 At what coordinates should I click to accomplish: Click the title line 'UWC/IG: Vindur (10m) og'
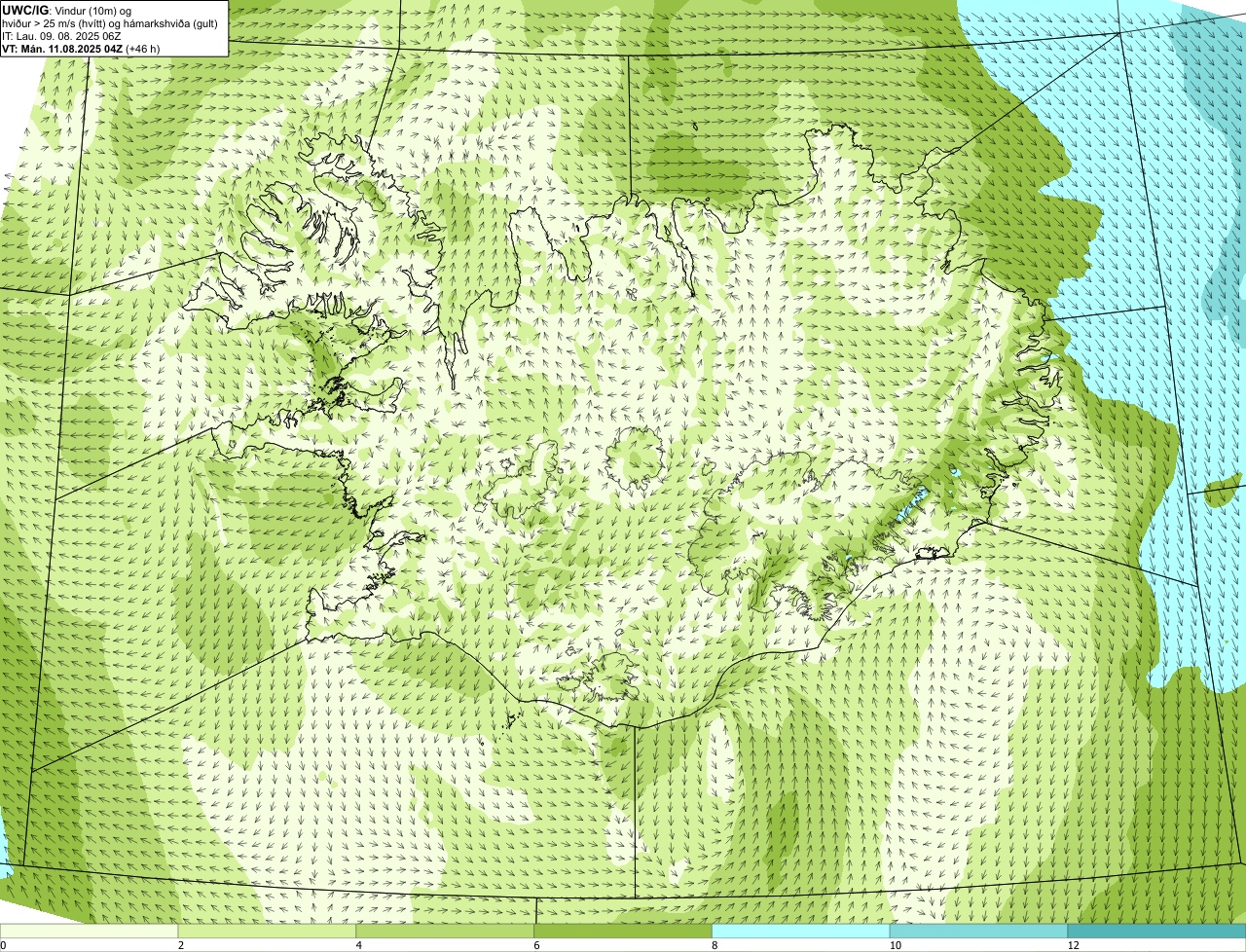tap(67, 10)
